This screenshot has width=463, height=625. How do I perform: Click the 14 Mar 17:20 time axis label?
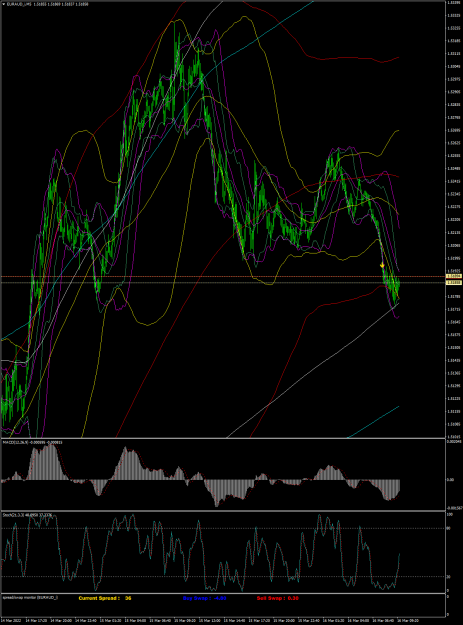coord(35,621)
